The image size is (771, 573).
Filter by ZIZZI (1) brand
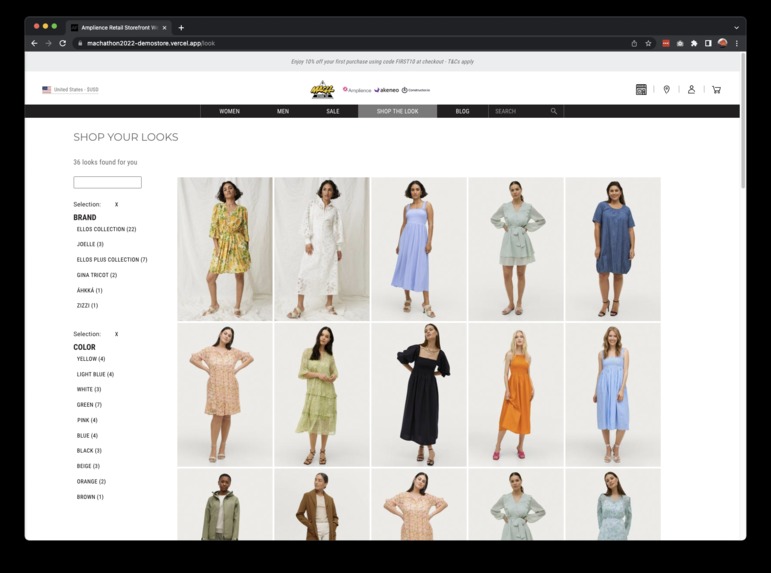click(87, 306)
